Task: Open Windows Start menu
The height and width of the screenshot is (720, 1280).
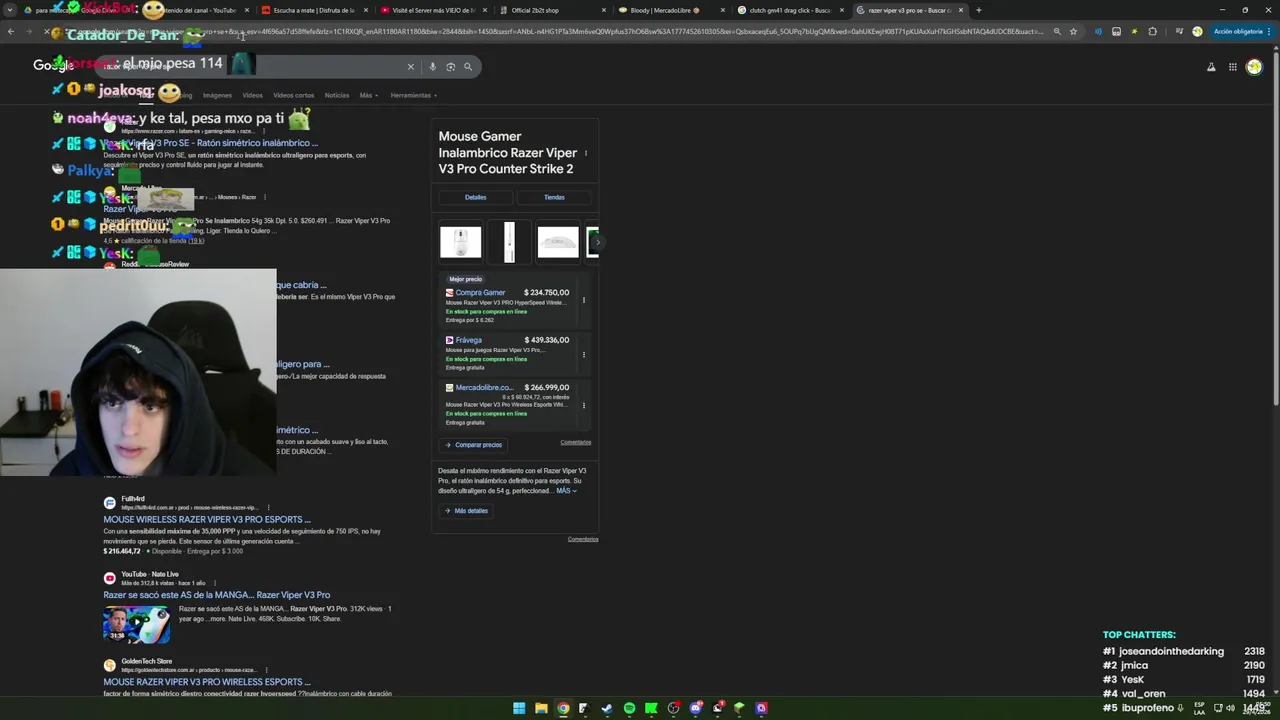Action: [519, 708]
